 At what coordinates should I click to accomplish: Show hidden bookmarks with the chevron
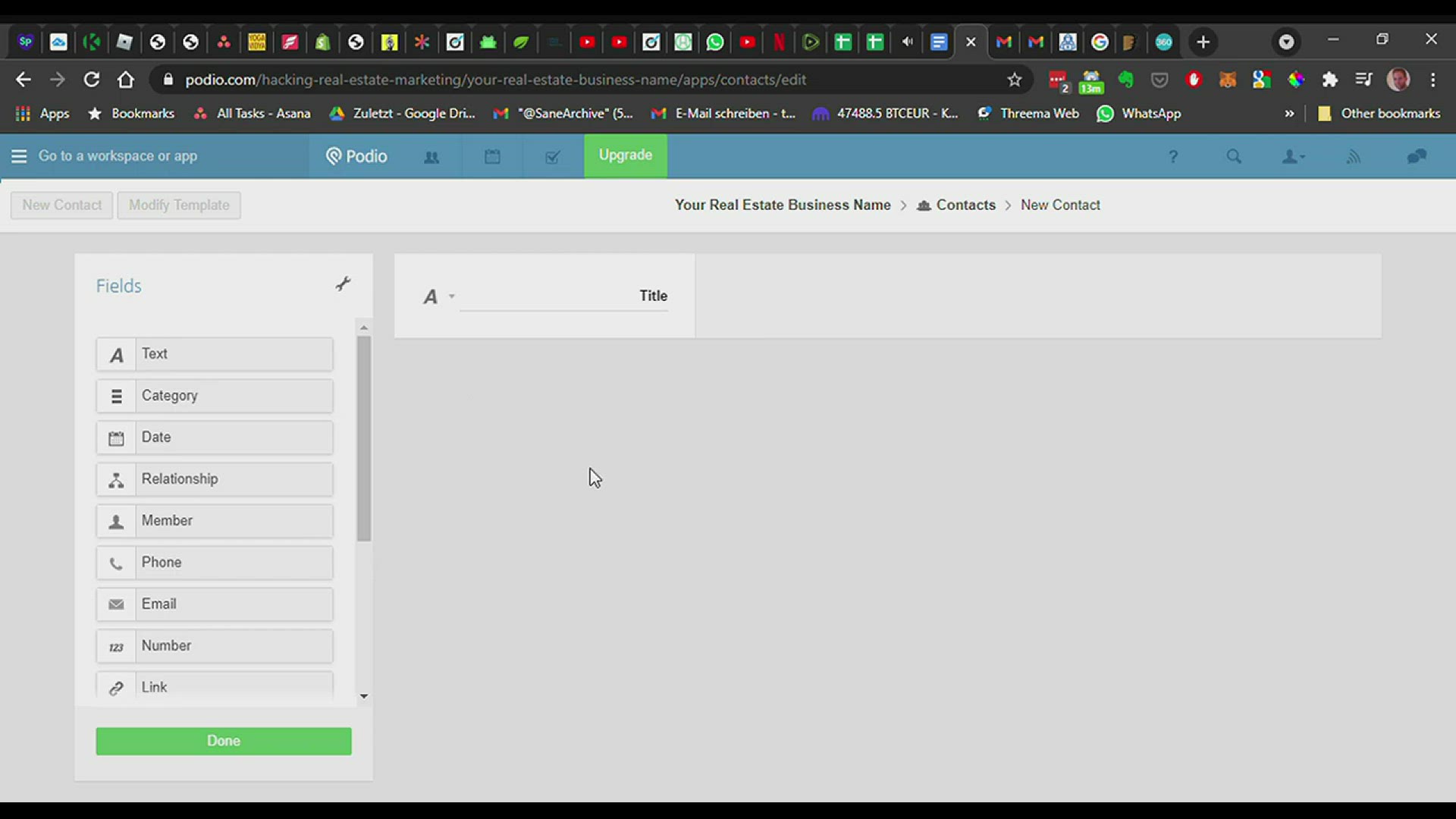tap(1289, 114)
